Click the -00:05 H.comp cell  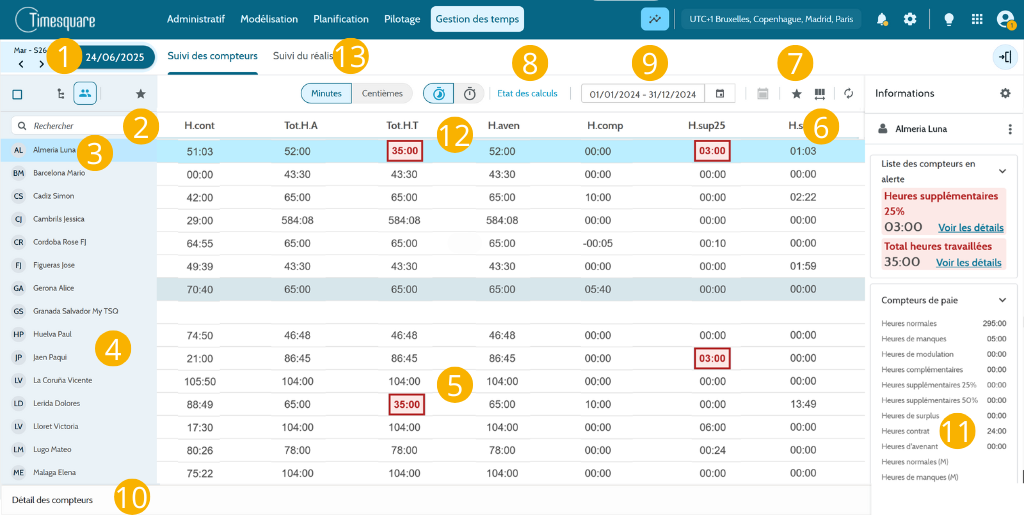(x=598, y=243)
